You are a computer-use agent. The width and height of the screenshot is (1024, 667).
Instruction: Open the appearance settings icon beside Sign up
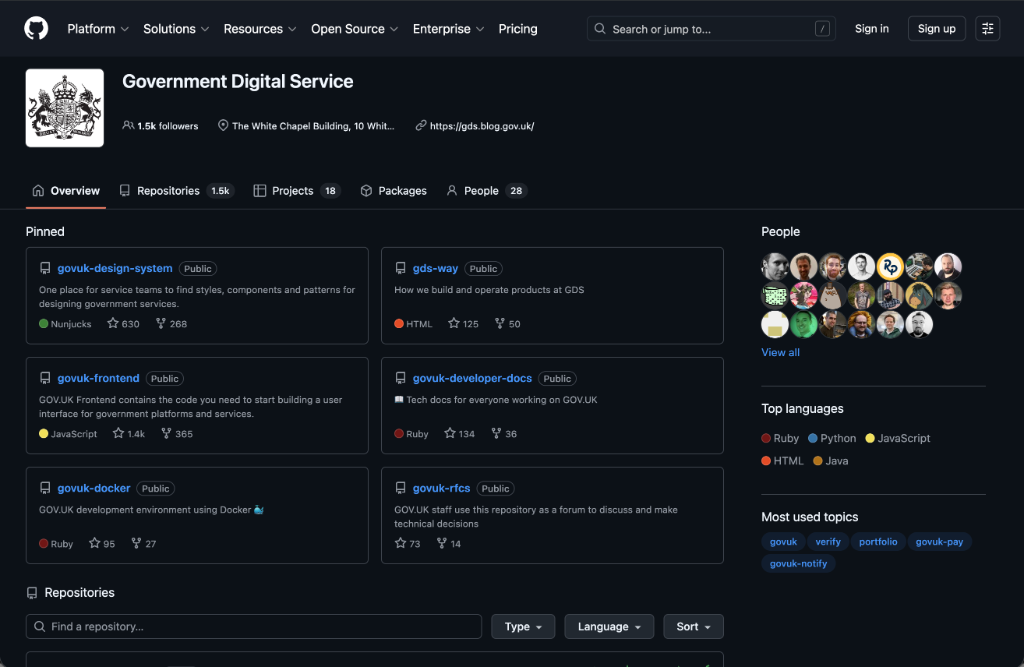tap(987, 29)
